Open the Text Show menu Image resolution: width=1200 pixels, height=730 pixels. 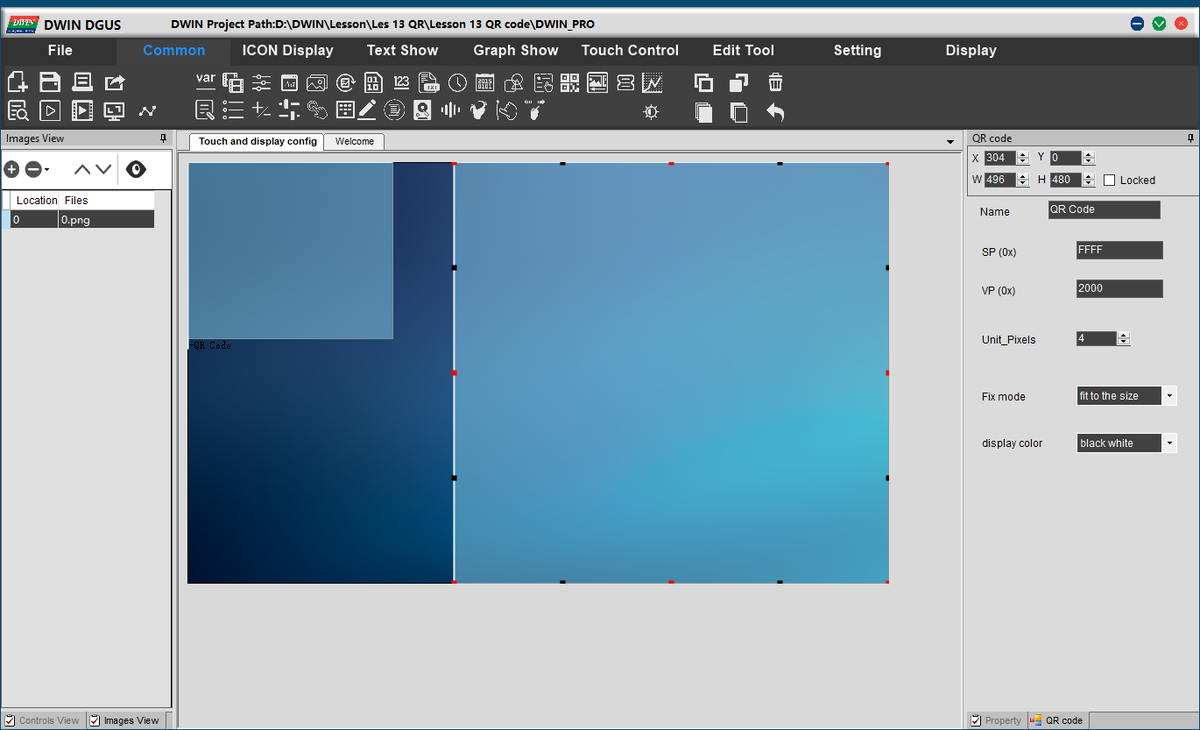[402, 50]
